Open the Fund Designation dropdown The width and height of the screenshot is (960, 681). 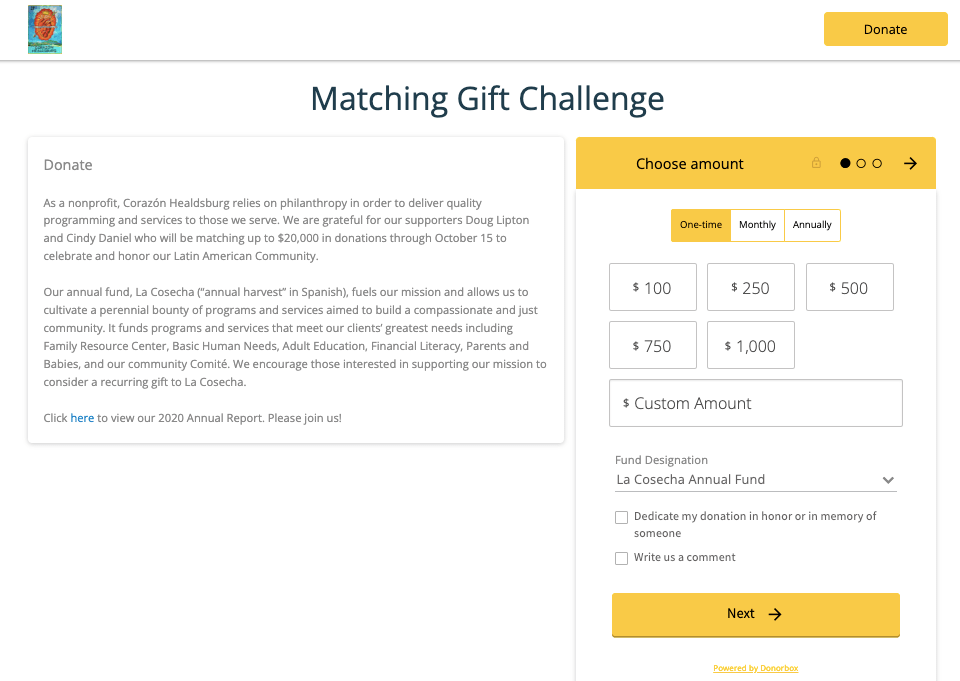tap(755, 479)
